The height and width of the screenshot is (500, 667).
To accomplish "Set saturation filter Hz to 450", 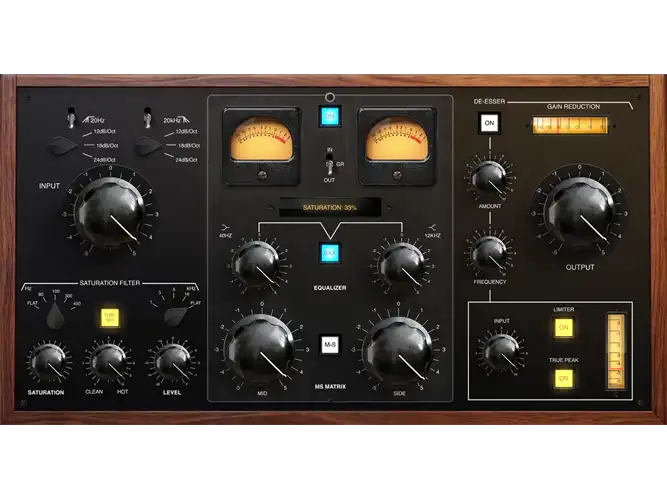I will click(77, 303).
